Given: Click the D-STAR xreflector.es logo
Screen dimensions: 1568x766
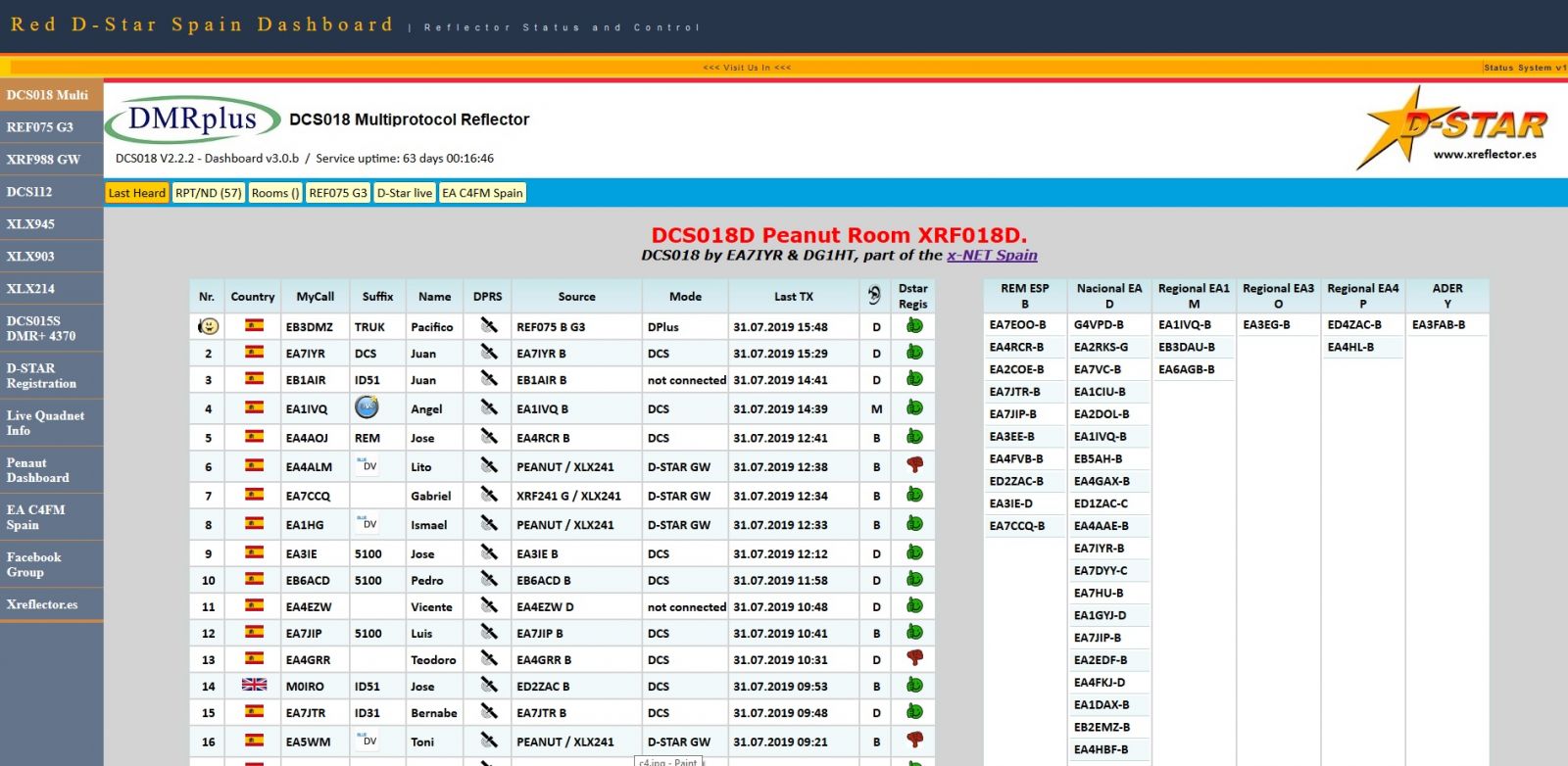Looking at the screenshot, I should click(x=1451, y=128).
